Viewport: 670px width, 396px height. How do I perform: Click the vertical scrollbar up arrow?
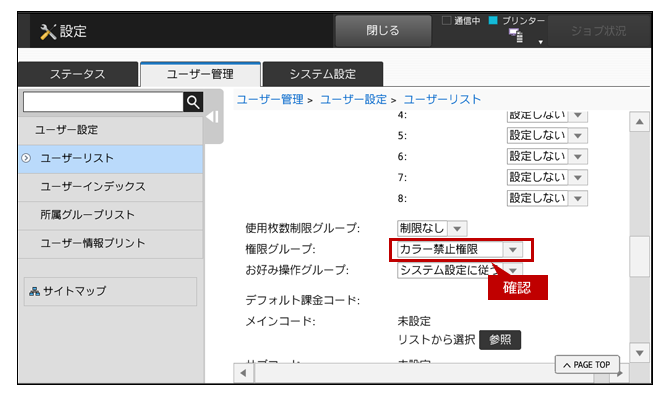click(x=639, y=122)
